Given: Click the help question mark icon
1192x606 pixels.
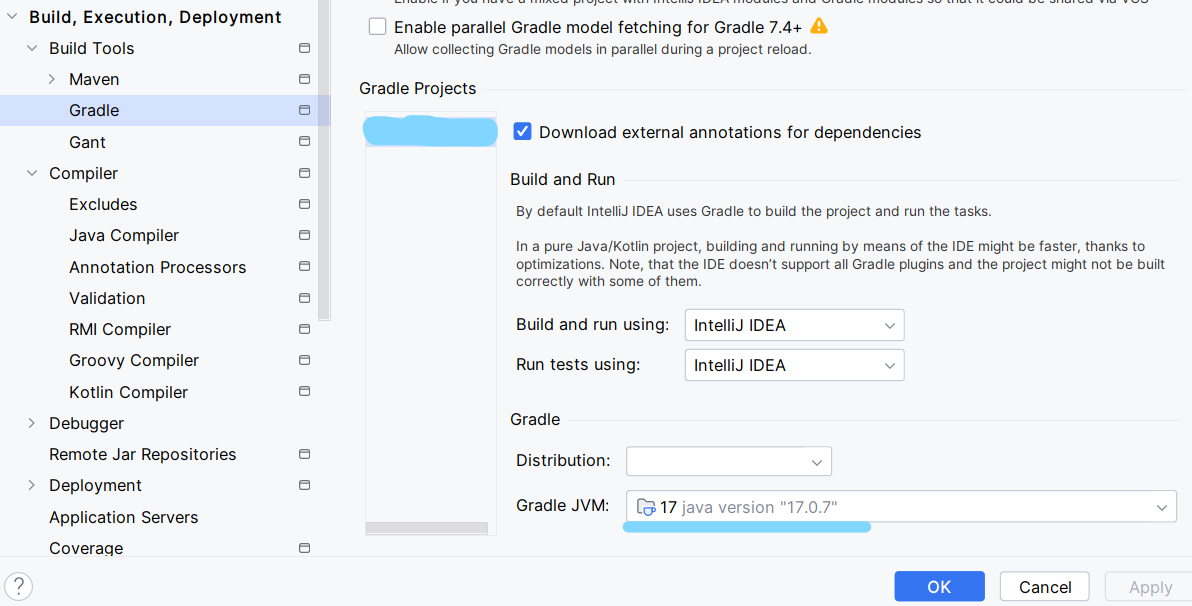Looking at the screenshot, I should coord(18,587).
